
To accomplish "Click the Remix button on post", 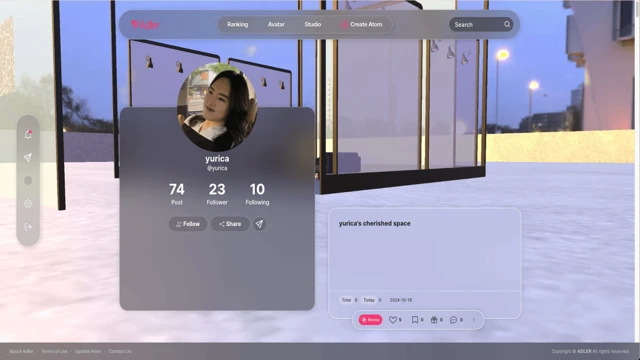I will (x=370, y=320).
